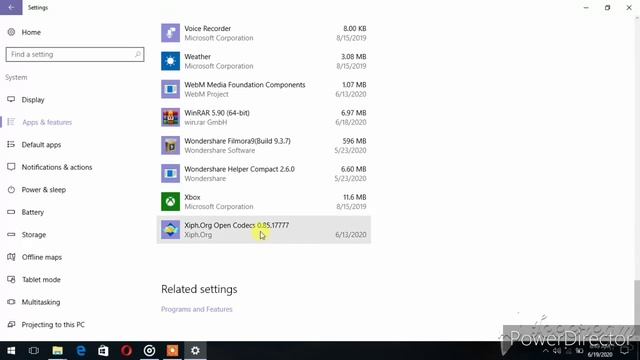
Task: Launch Microsoft Edge from taskbar
Action: coord(81,351)
